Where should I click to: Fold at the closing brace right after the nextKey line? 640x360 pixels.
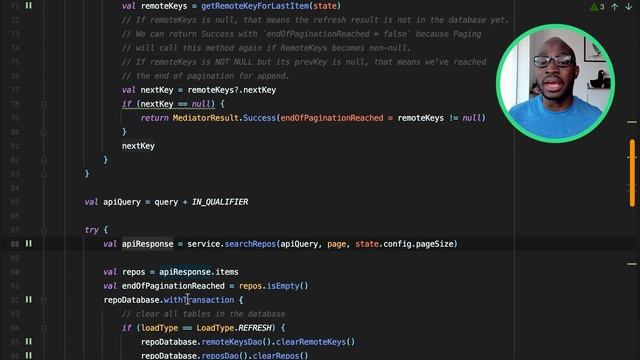click(44, 160)
